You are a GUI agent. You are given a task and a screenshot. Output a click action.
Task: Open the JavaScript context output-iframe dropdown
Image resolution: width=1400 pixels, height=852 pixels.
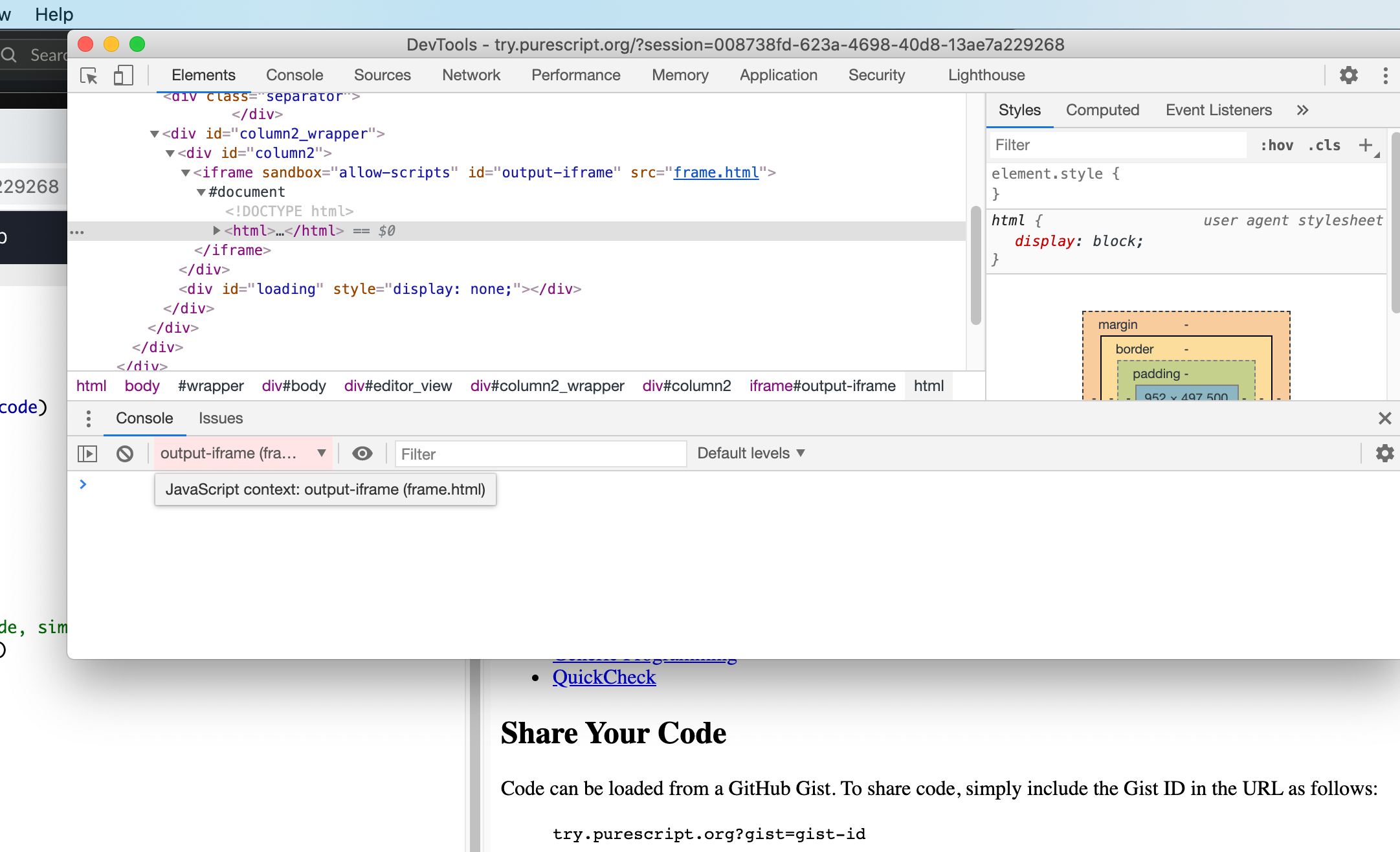click(243, 453)
